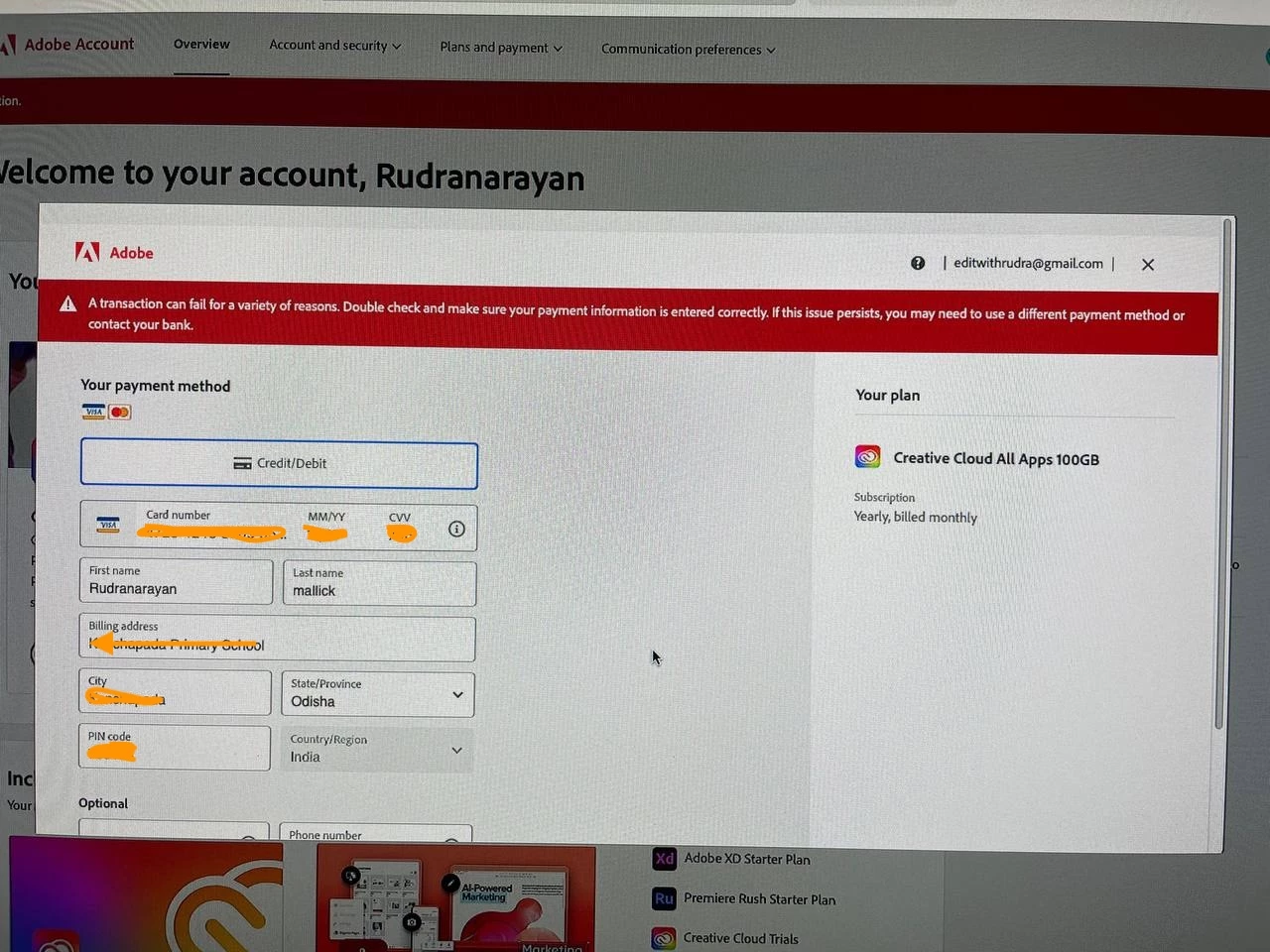Screen dimensions: 1270x952
Task: Click the City field
Action: [175, 692]
